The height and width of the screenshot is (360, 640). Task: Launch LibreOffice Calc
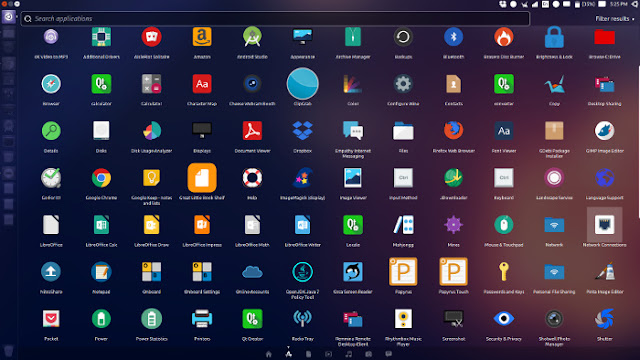coord(101,225)
